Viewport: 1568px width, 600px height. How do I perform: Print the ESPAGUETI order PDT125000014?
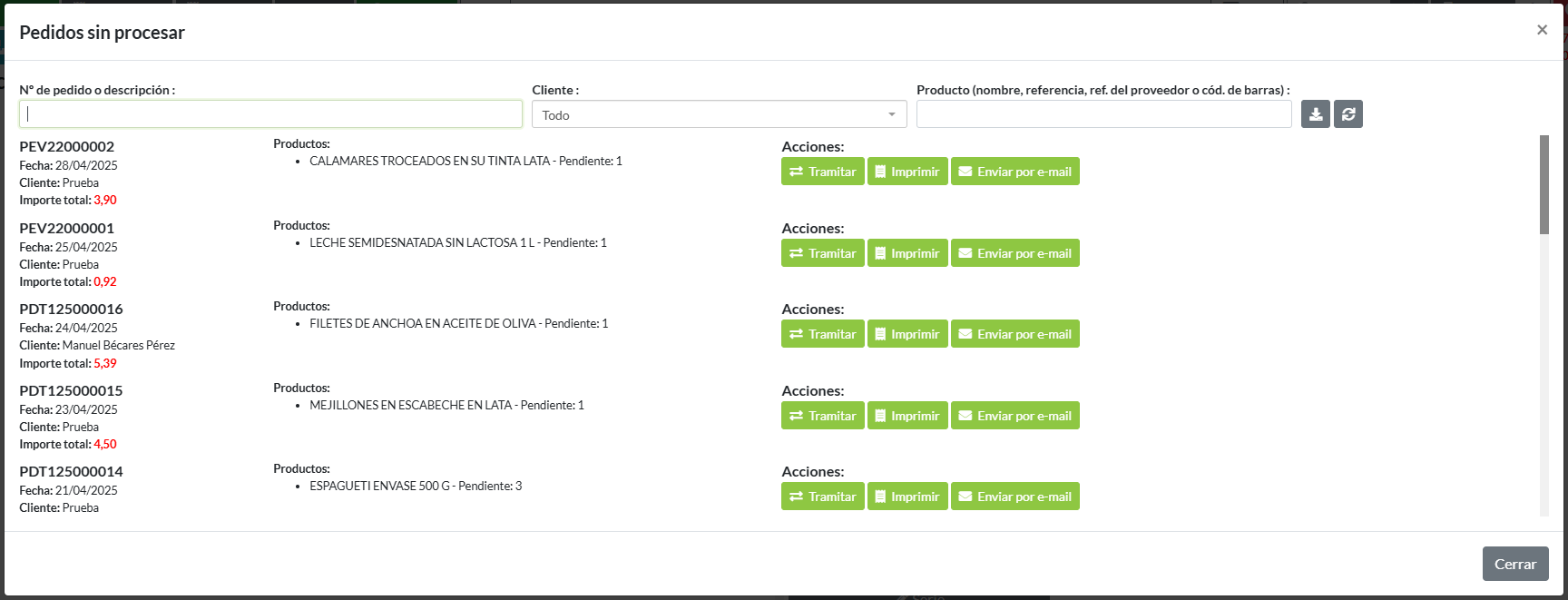(906, 497)
